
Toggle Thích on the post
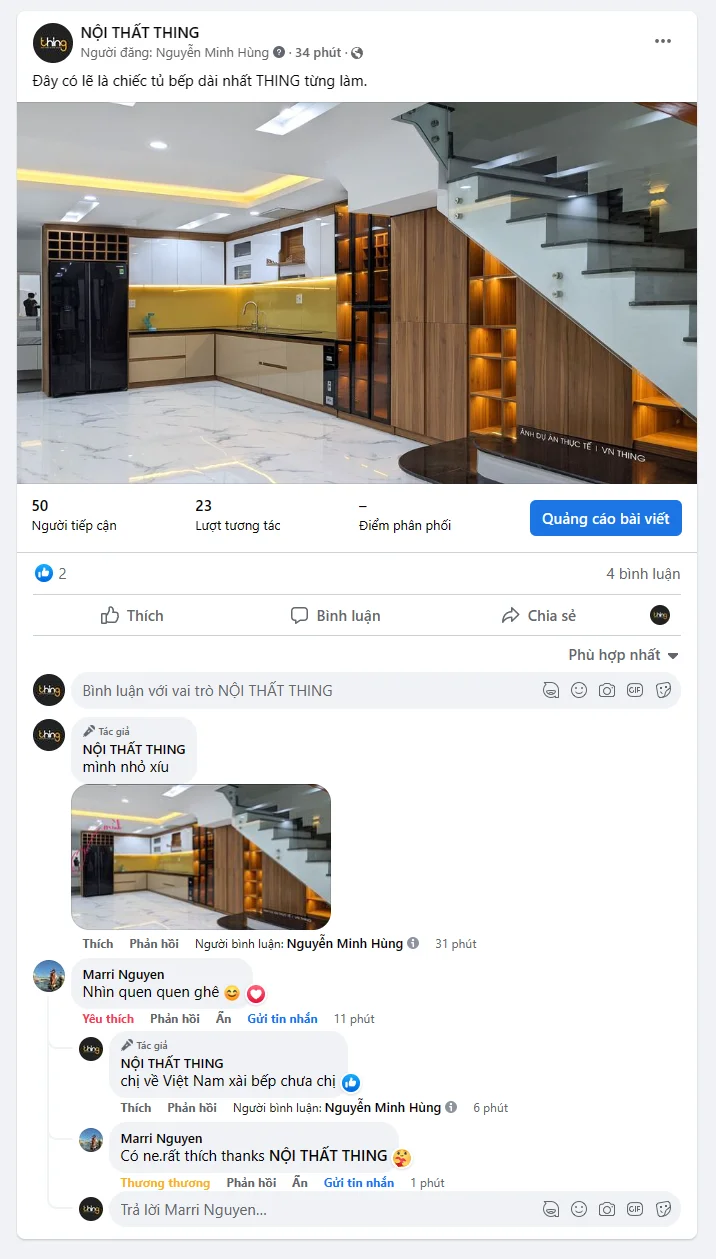point(132,615)
